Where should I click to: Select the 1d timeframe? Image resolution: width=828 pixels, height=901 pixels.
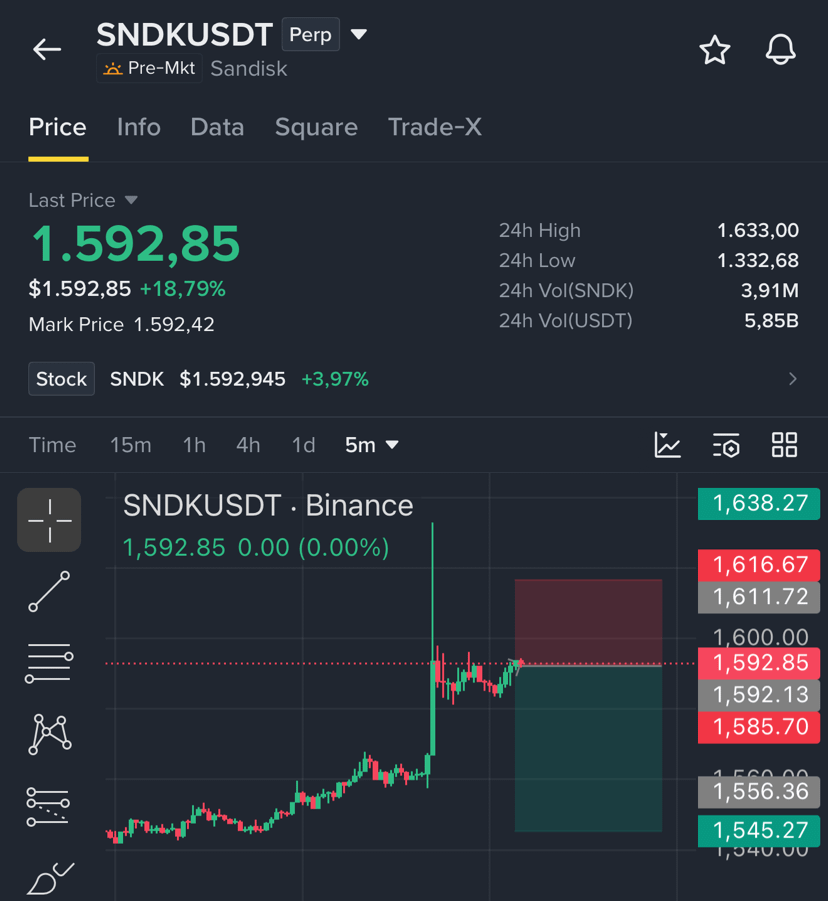coord(303,445)
